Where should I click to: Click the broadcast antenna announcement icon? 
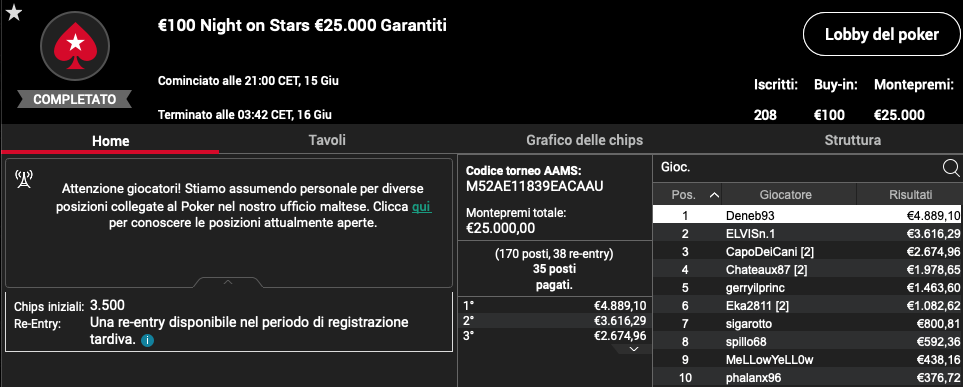[x=23, y=179]
